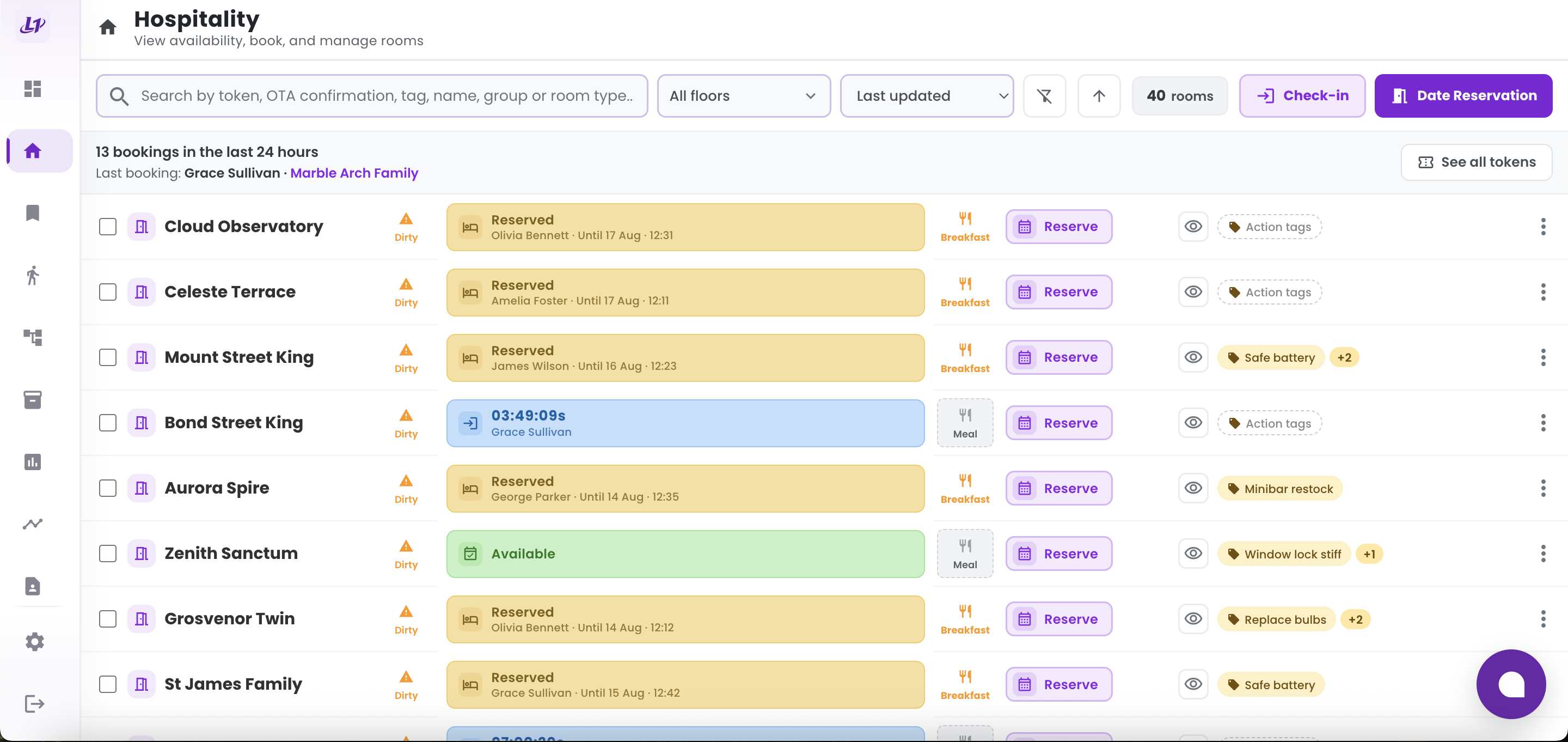Image resolution: width=1568 pixels, height=742 pixels.
Task: Open the bar chart icon in sidebar
Action: (x=33, y=462)
